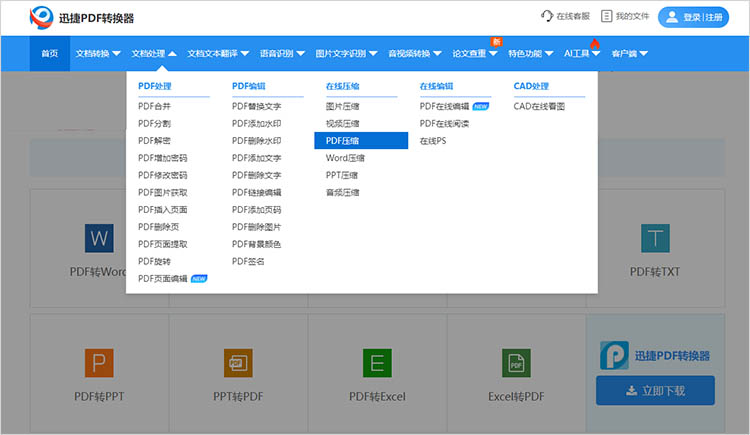Open PDF在线编辑 menu item
750x435 pixels.
[444, 106]
